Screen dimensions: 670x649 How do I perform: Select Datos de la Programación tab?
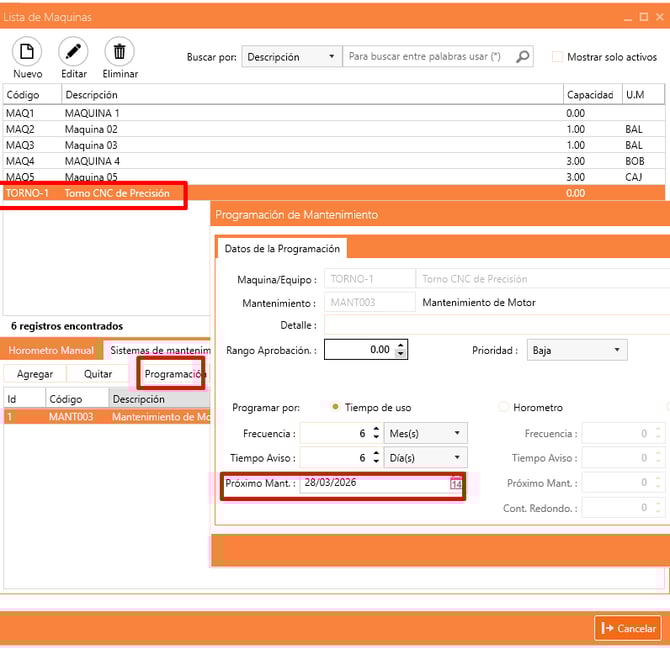tap(281, 249)
